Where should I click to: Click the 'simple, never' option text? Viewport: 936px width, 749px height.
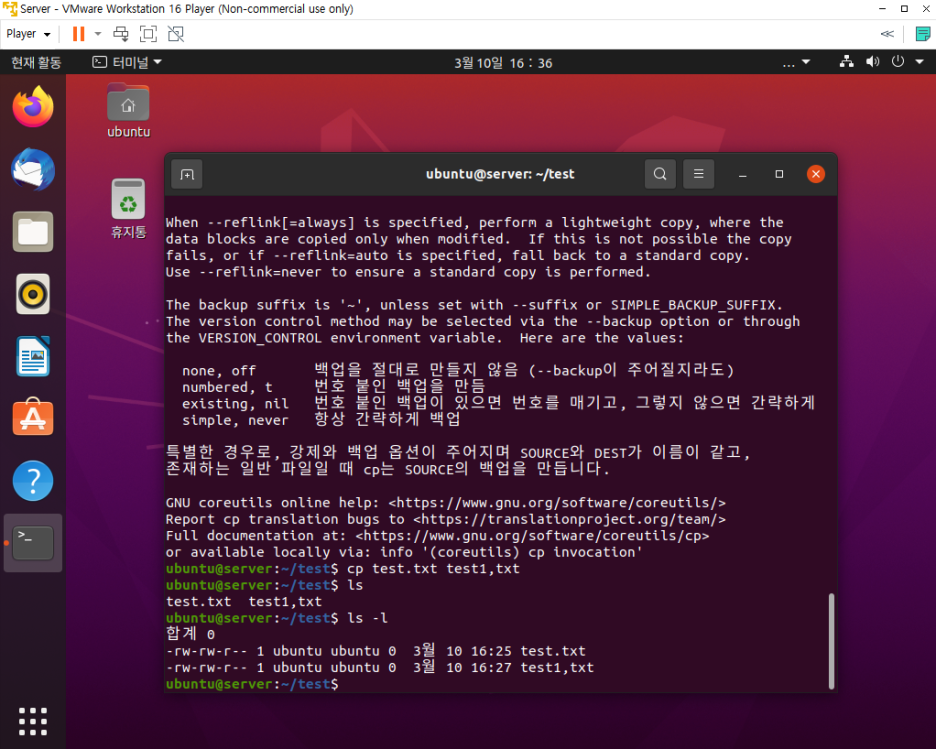coord(235,420)
